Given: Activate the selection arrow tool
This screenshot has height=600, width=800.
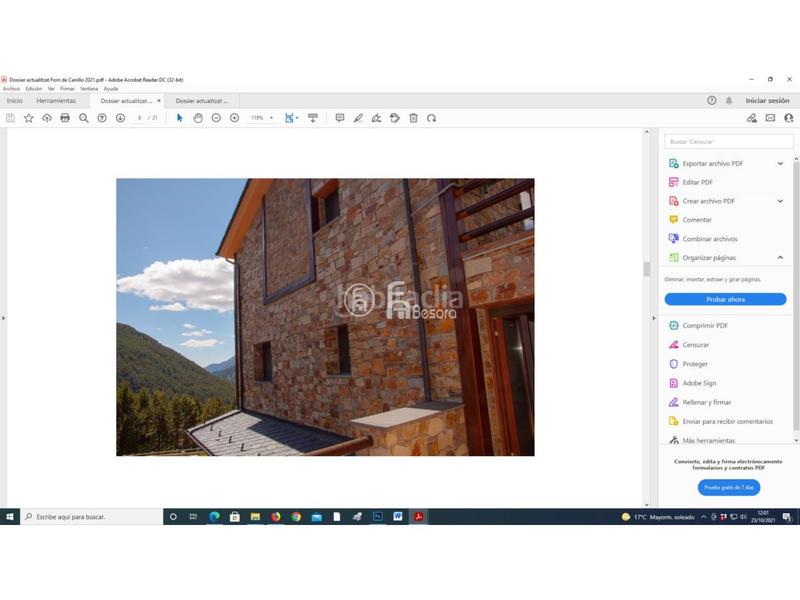Looking at the screenshot, I should (x=180, y=118).
